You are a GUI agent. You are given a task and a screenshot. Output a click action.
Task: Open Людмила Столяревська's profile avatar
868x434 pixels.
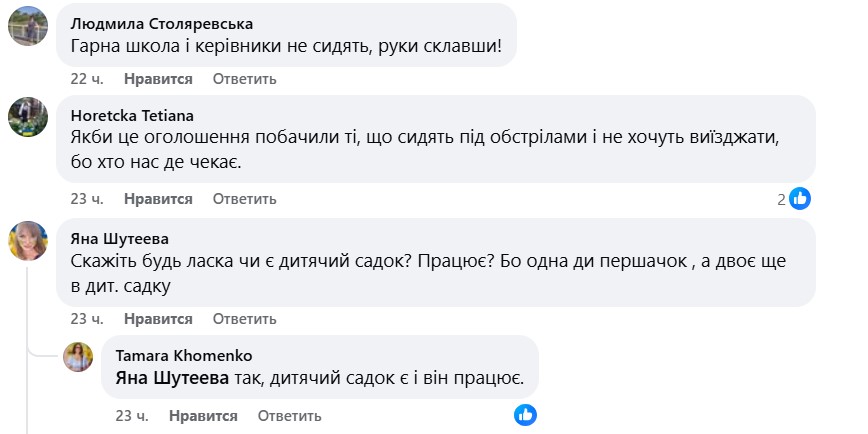28,28
